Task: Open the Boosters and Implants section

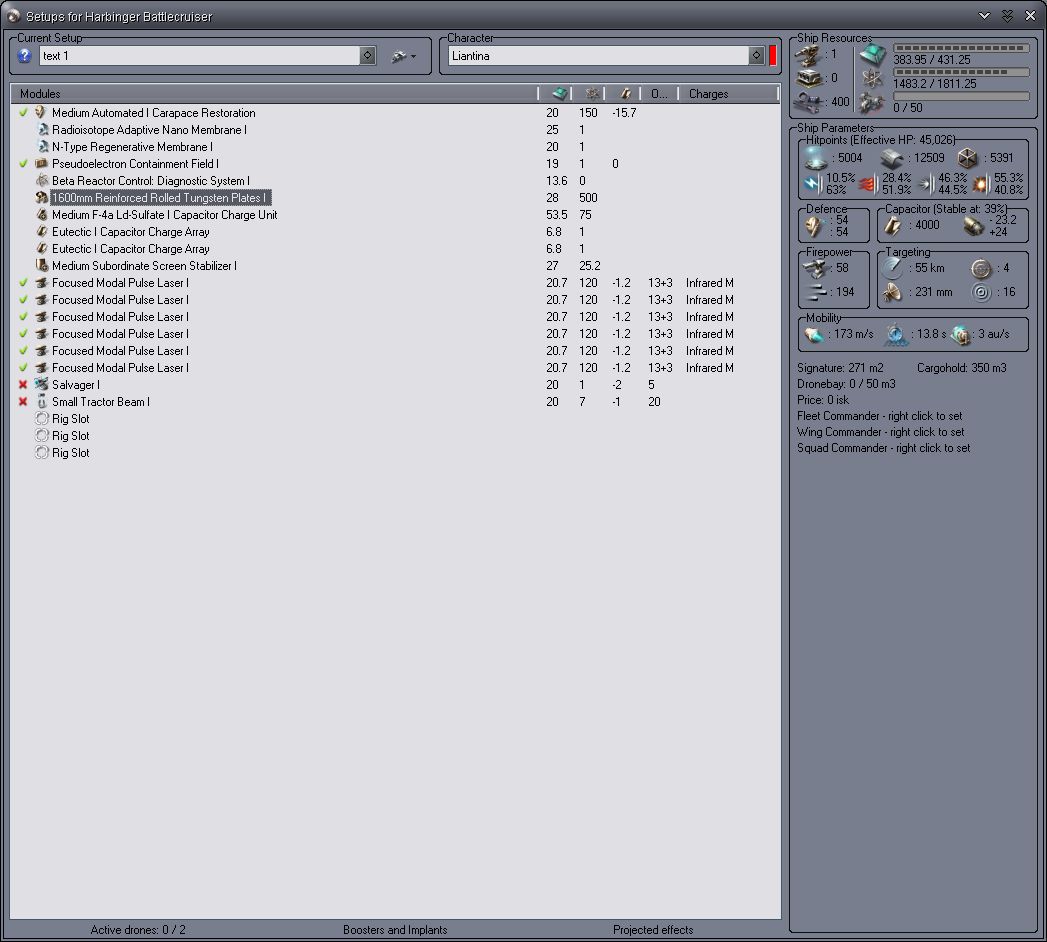Action: pyautogui.click(x=395, y=929)
